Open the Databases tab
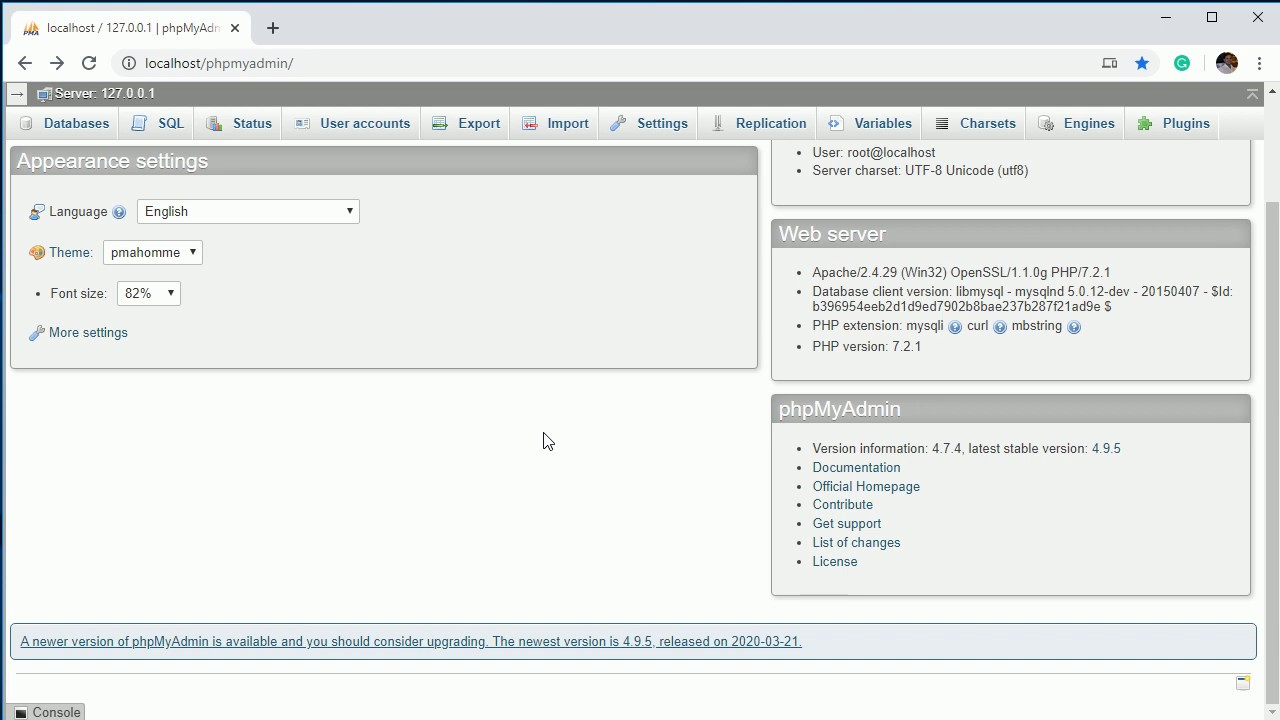1280x720 pixels. pyautogui.click(x=65, y=123)
